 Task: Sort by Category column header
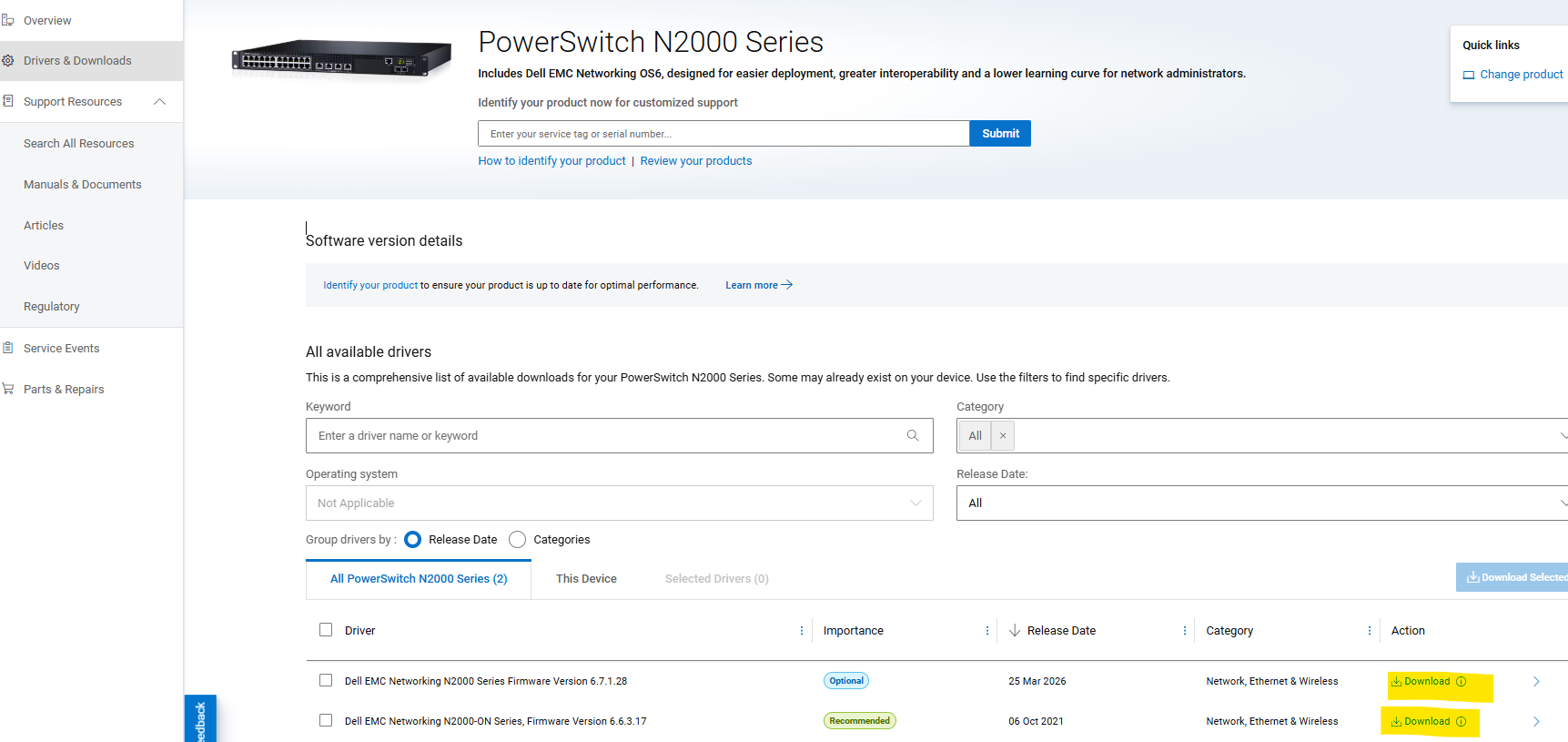coord(1229,631)
